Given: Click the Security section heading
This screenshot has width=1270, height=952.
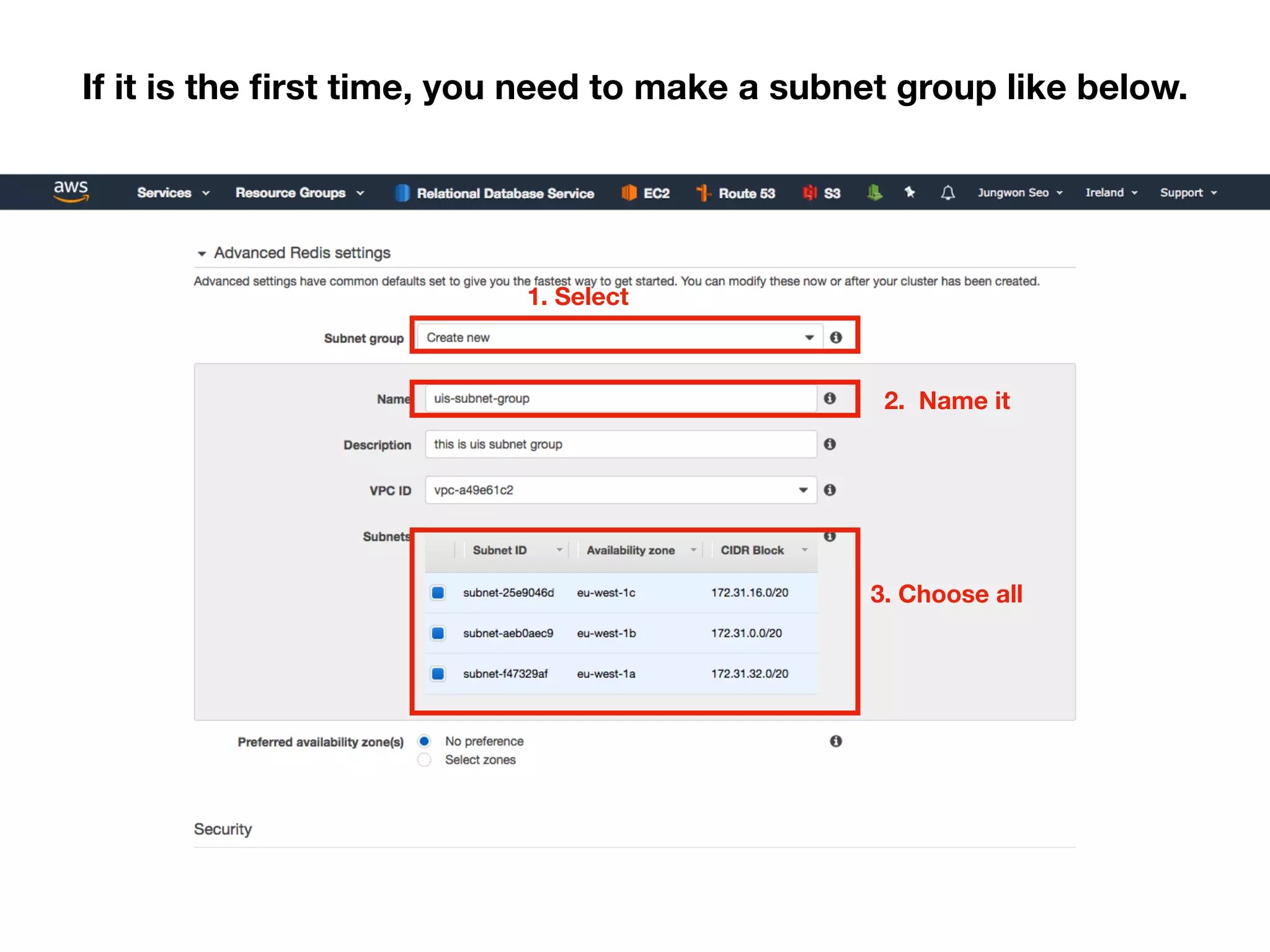Looking at the screenshot, I should (x=223, y=829).
